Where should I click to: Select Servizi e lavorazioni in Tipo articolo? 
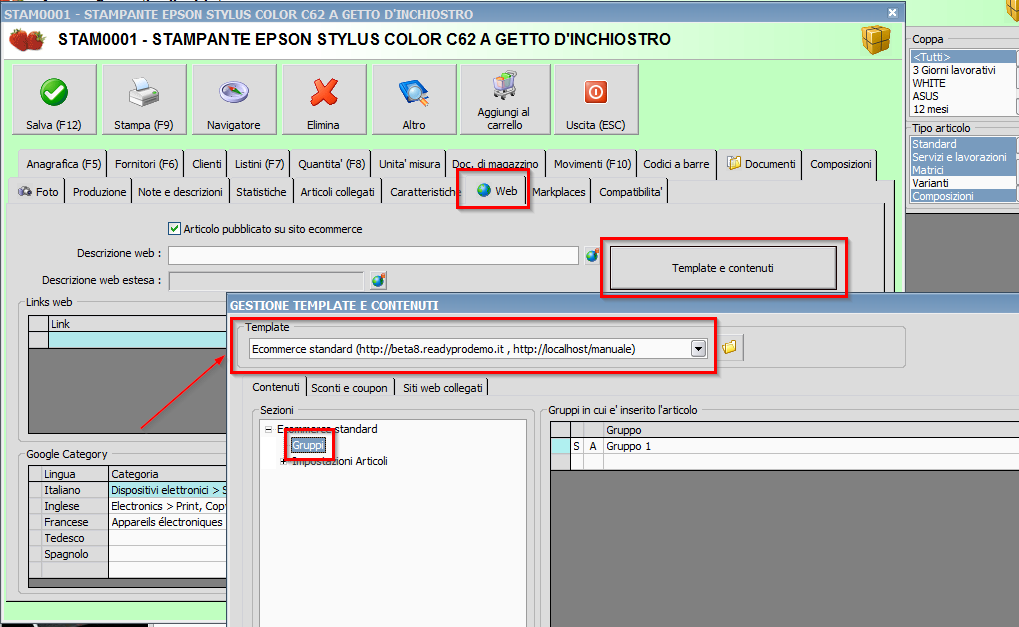[963, 157]
